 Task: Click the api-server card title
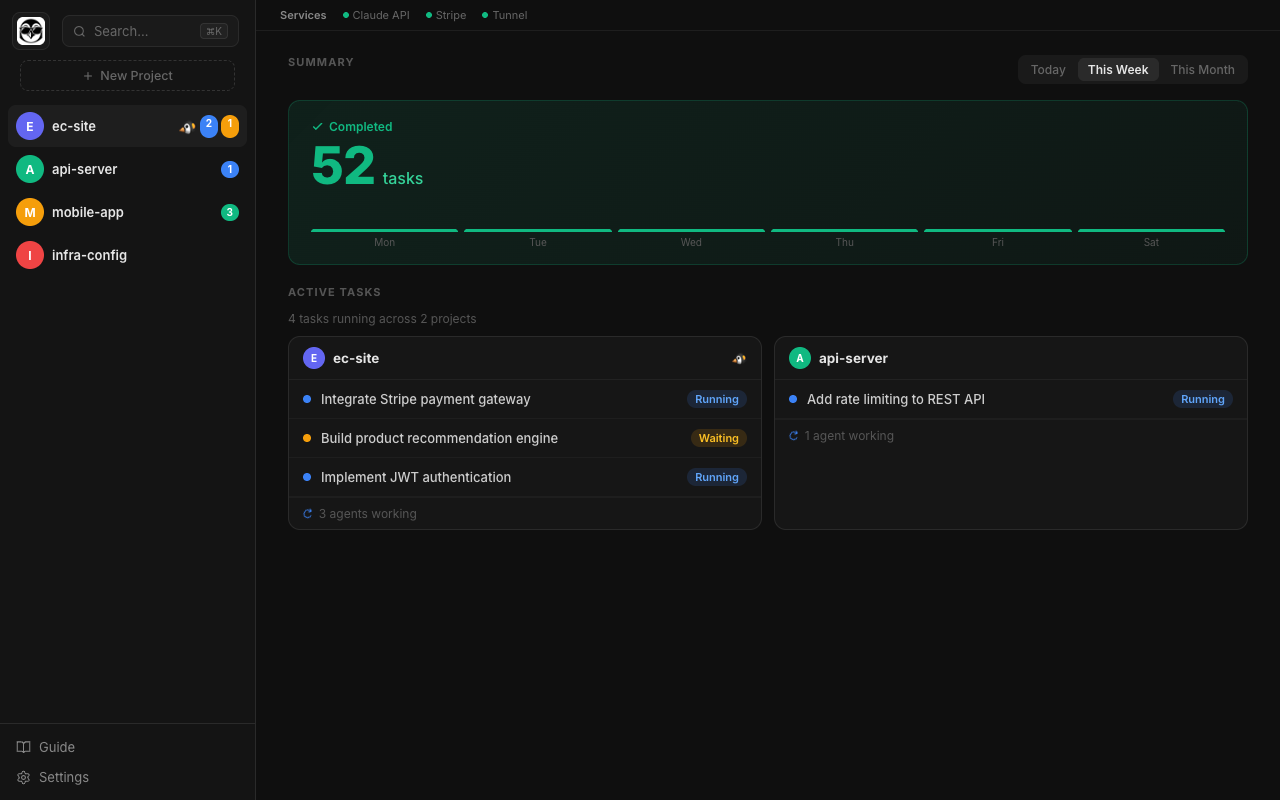pyautogui.click(x=853, y=358)
